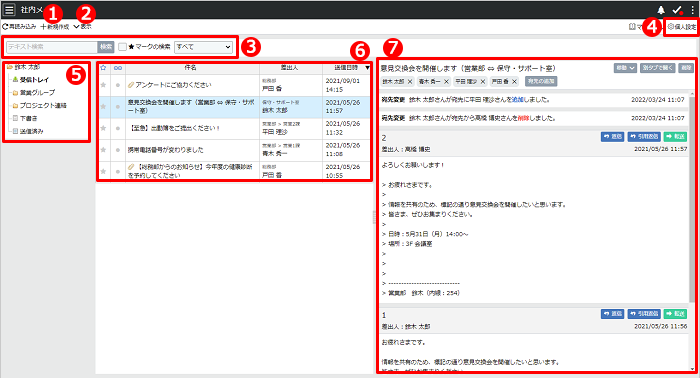Open the 【総務部からのお知らせ】健康診断 message
Image resolution: width=700 pixels, height=378 pixels.
pos(192,171)
